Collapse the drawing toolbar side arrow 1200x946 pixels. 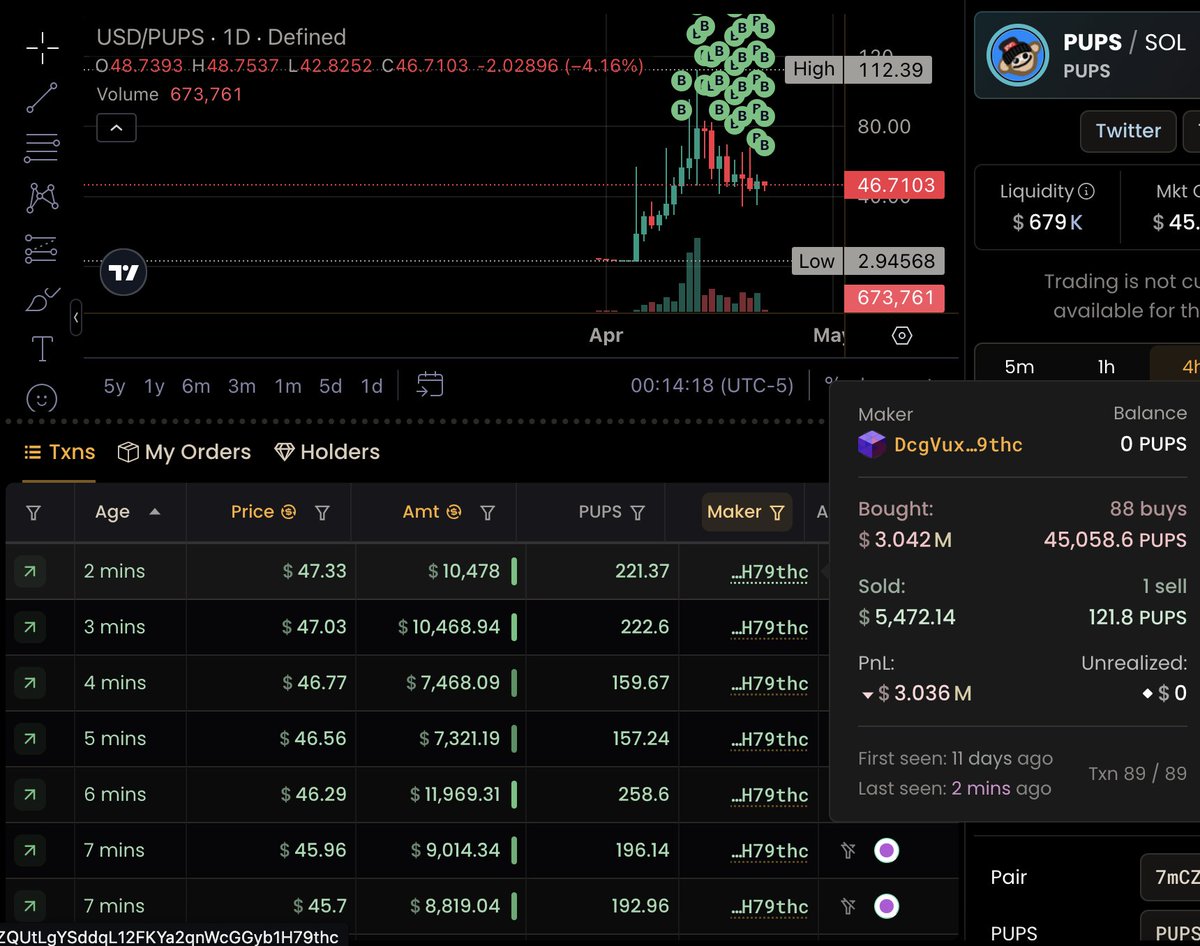(76, 319)
